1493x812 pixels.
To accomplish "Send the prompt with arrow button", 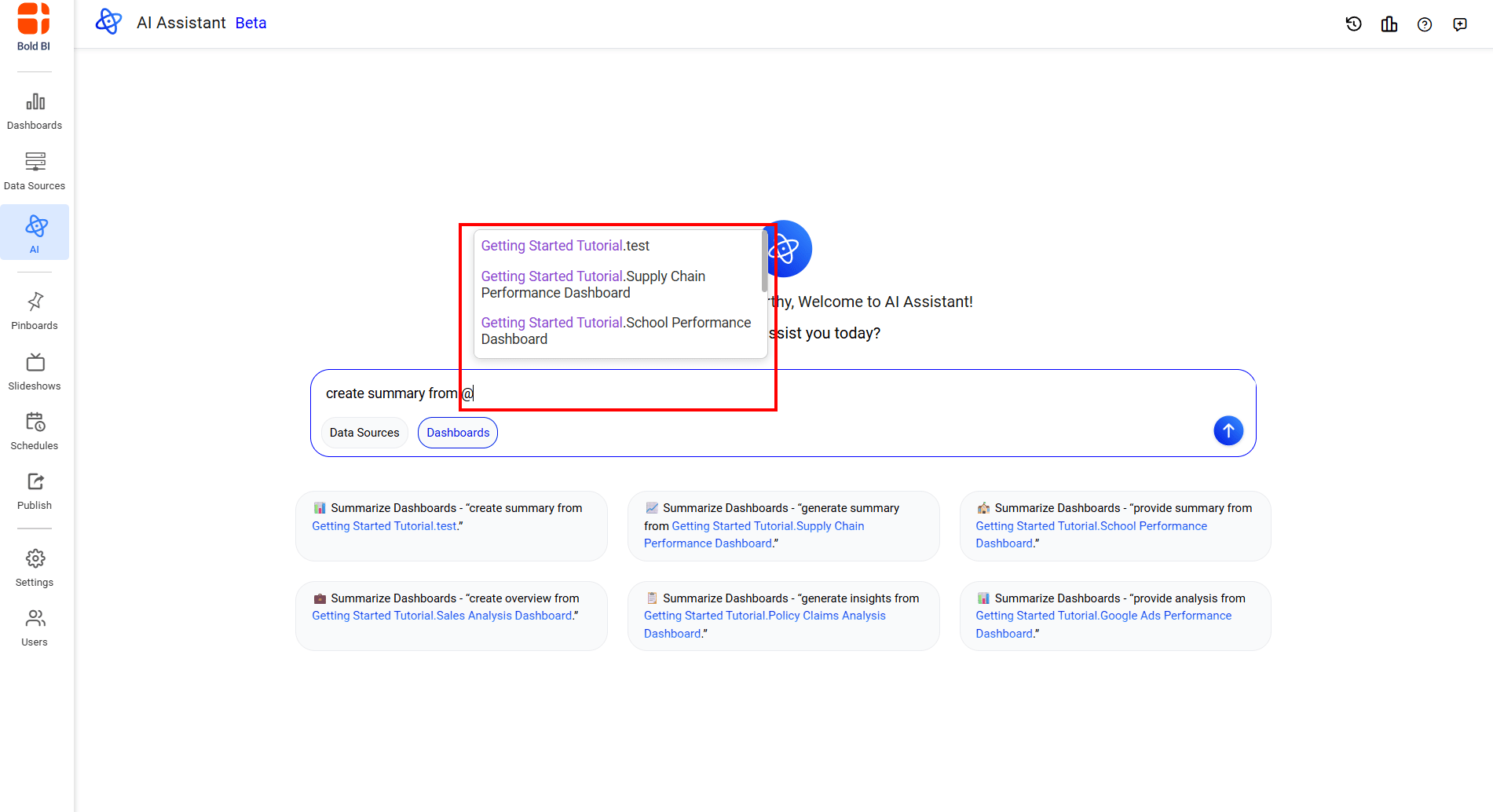I will 1228,430.
